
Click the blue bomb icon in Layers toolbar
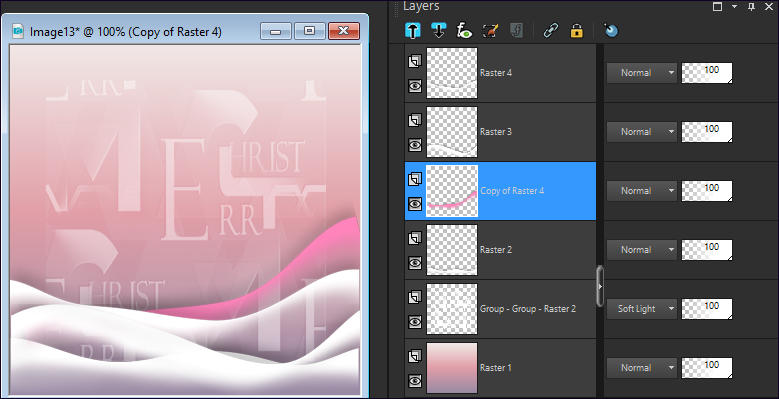pos(611,31)
